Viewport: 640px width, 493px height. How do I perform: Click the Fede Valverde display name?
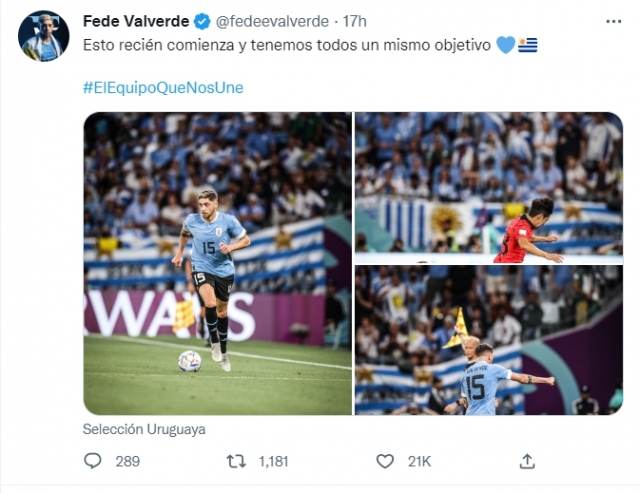(136, 21)
